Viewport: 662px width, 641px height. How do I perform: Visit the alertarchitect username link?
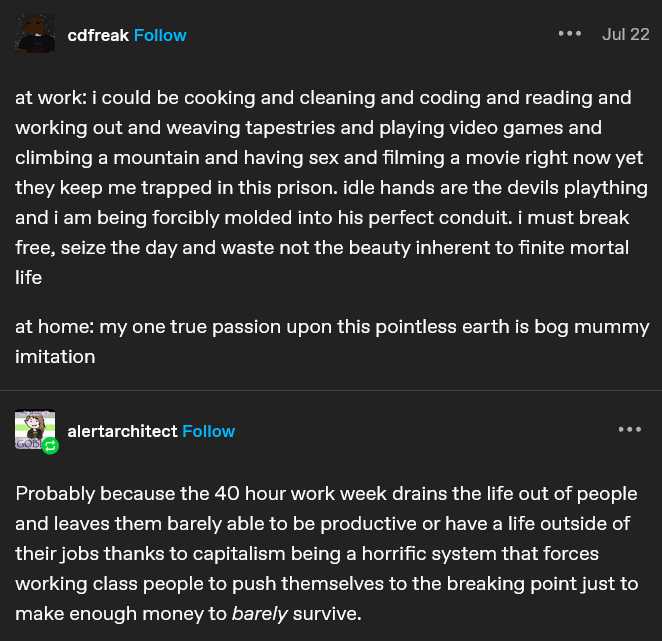pos(122,431)
